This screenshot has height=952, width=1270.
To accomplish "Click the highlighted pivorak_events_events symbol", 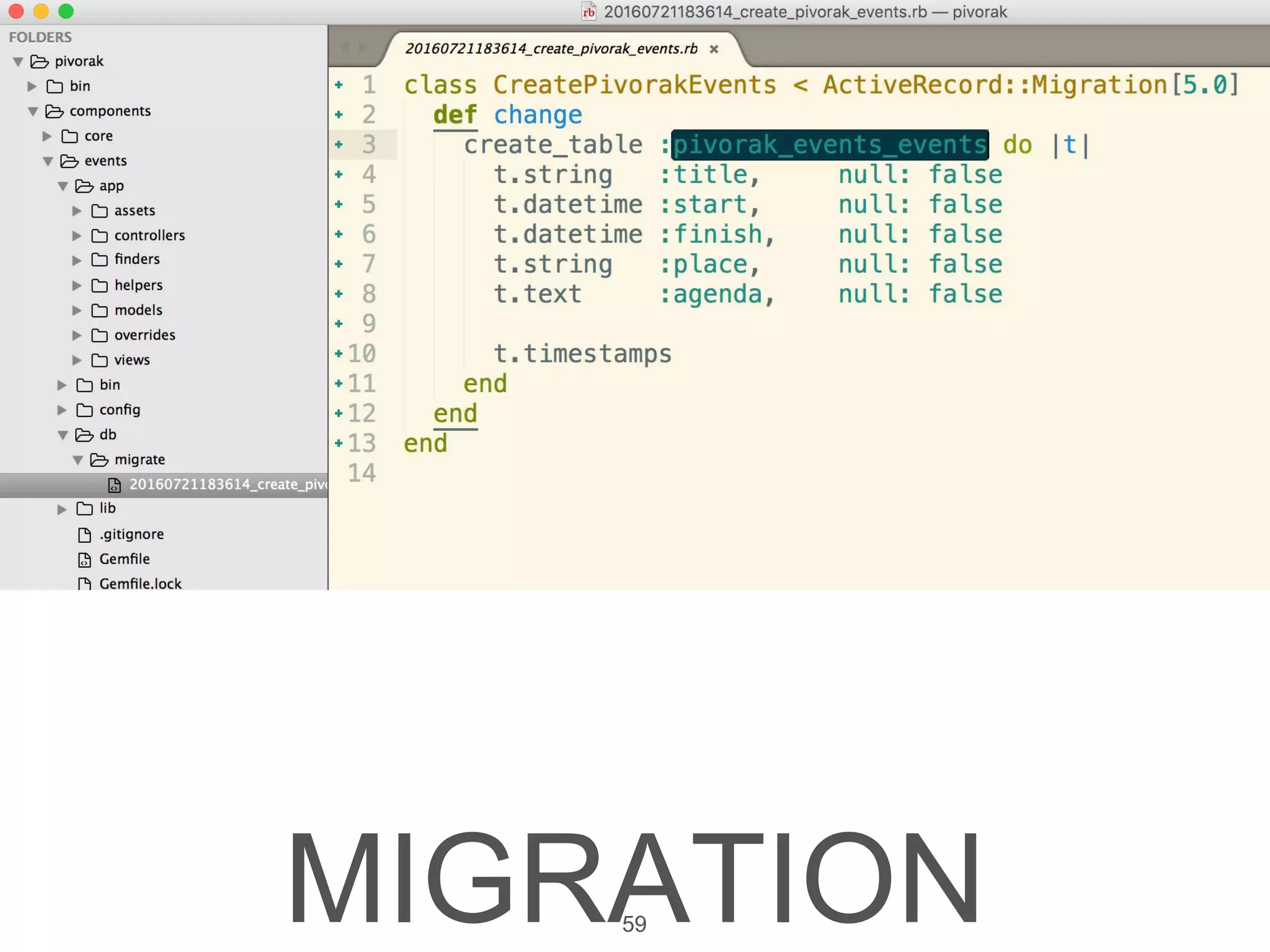I will point(830,145).
